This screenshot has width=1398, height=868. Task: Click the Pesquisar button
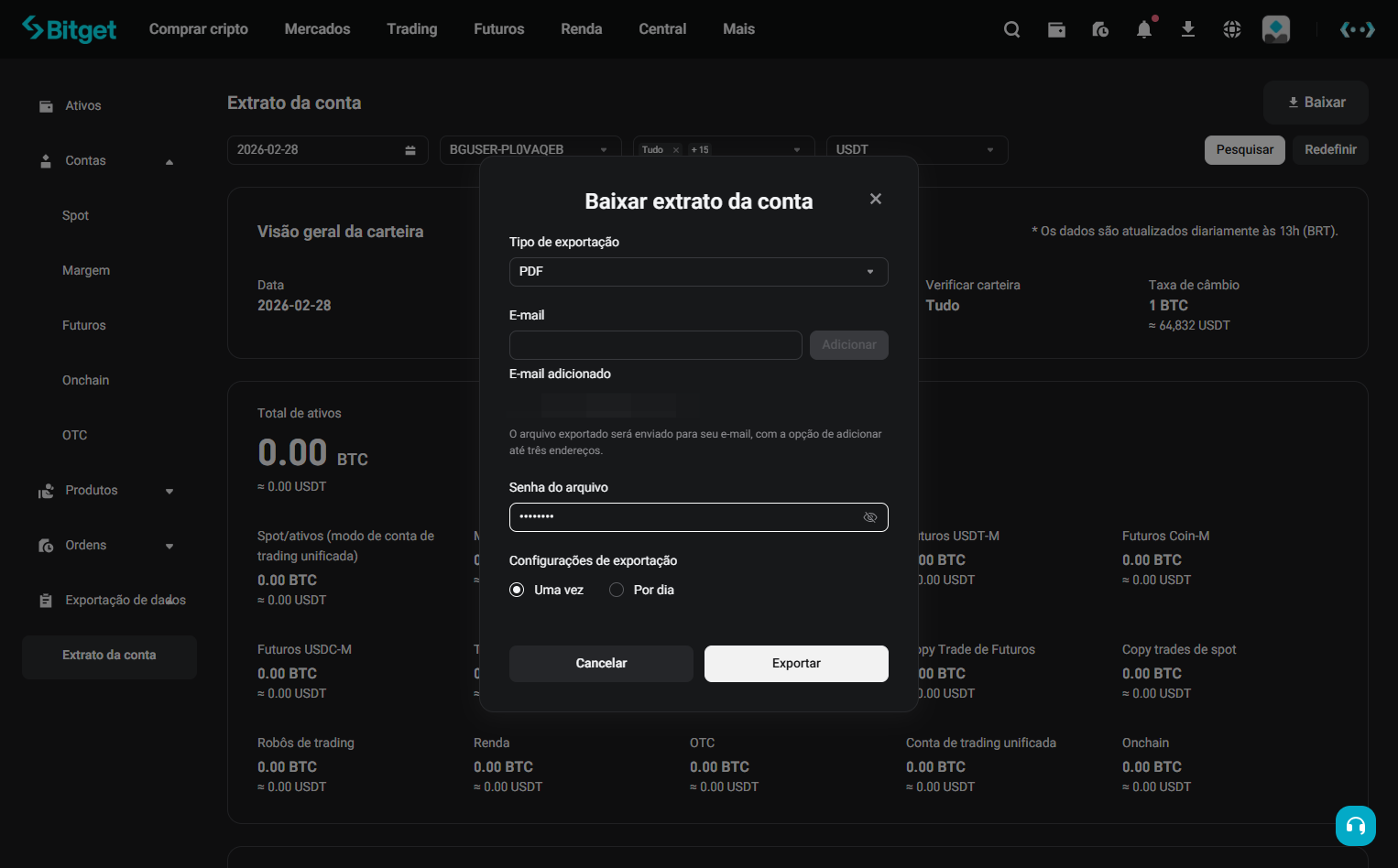(1245, 150)
